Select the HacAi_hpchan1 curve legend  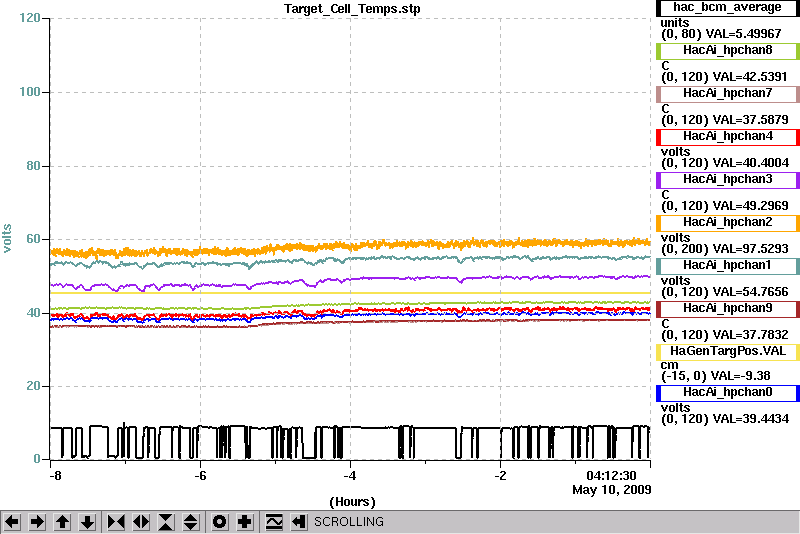[728, 265]
